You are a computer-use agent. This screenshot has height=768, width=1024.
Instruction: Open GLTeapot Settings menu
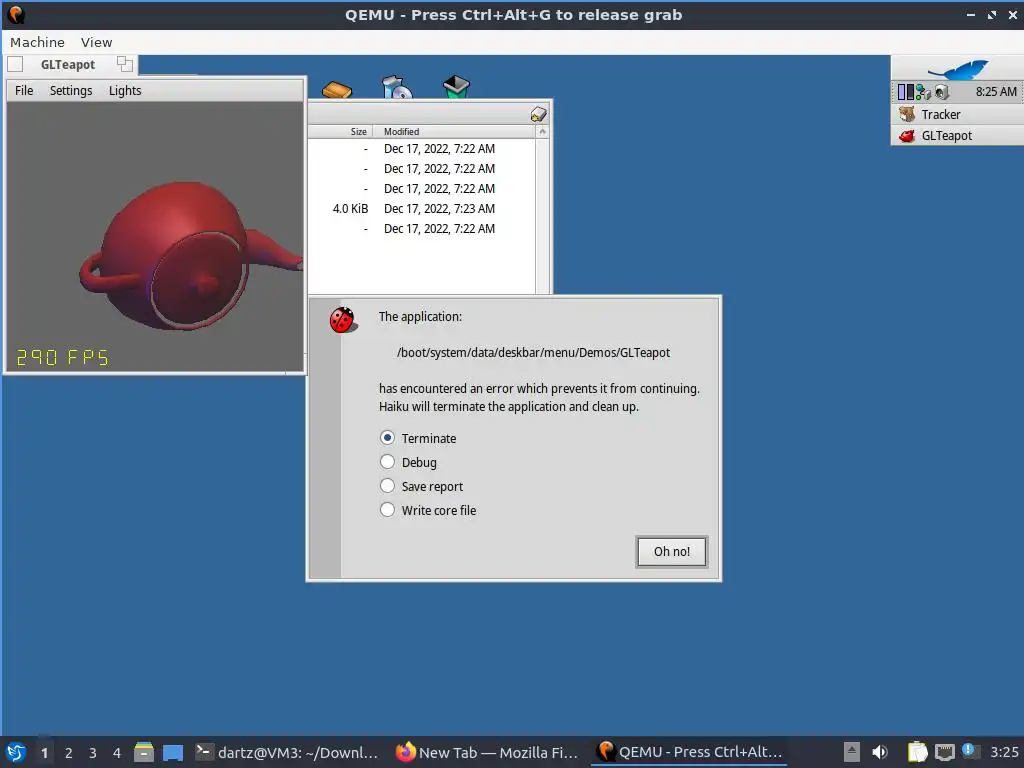[x=71, y=90]
